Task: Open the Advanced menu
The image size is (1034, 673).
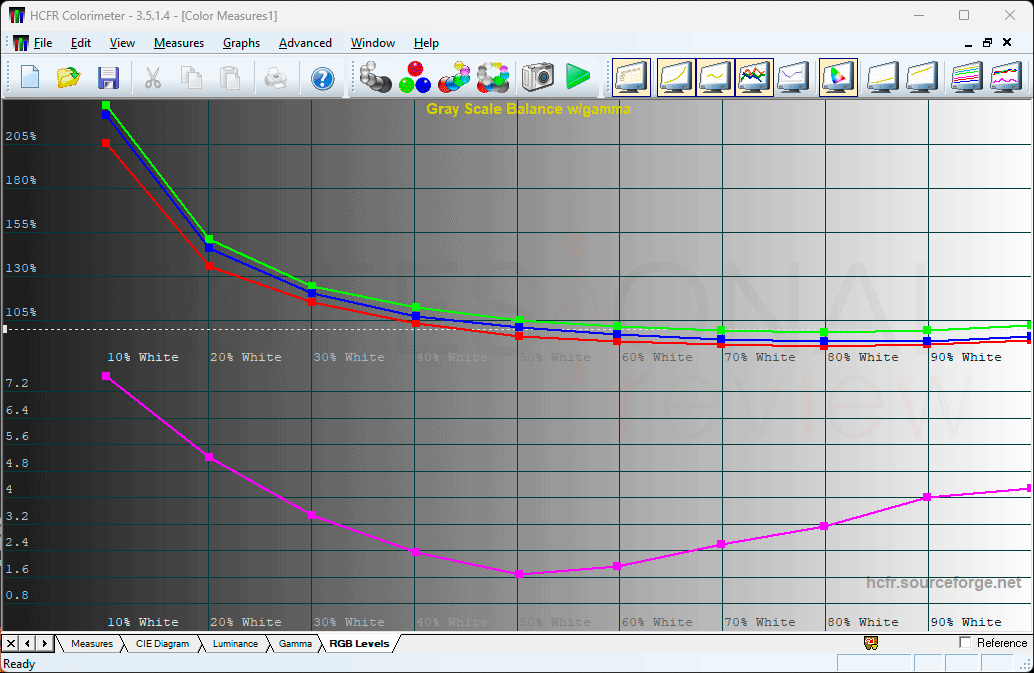Action: click(x=305, y=43)
